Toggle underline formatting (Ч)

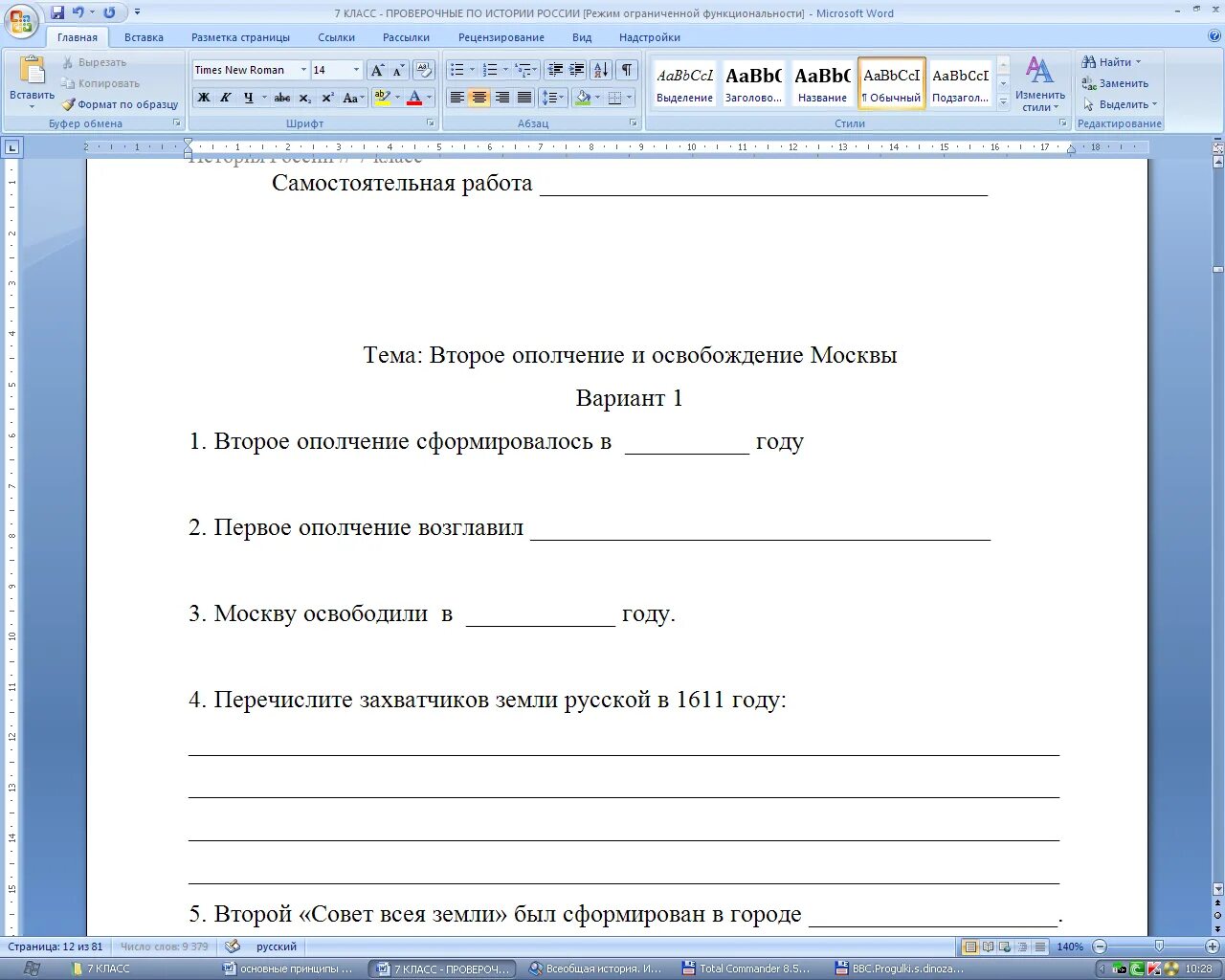(x=248, y=98)
